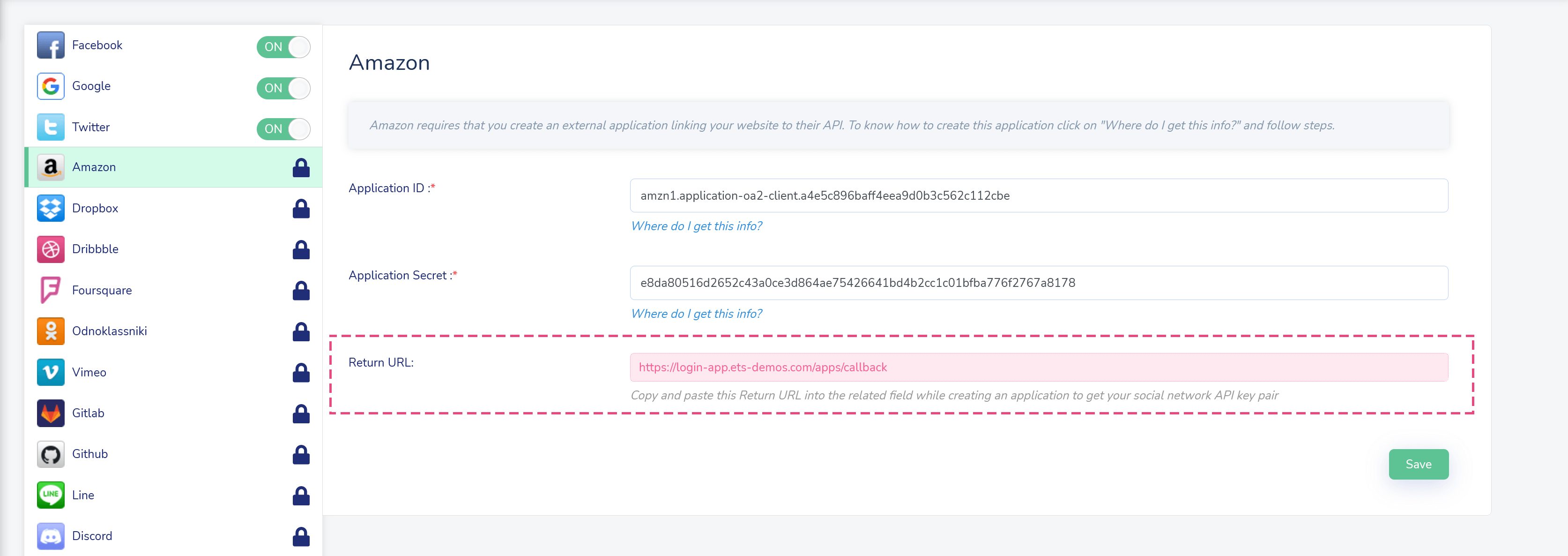Screen dimensions: 1568x556
Task: Click the Twitter bird icon
Action: (x=51, y=127)
